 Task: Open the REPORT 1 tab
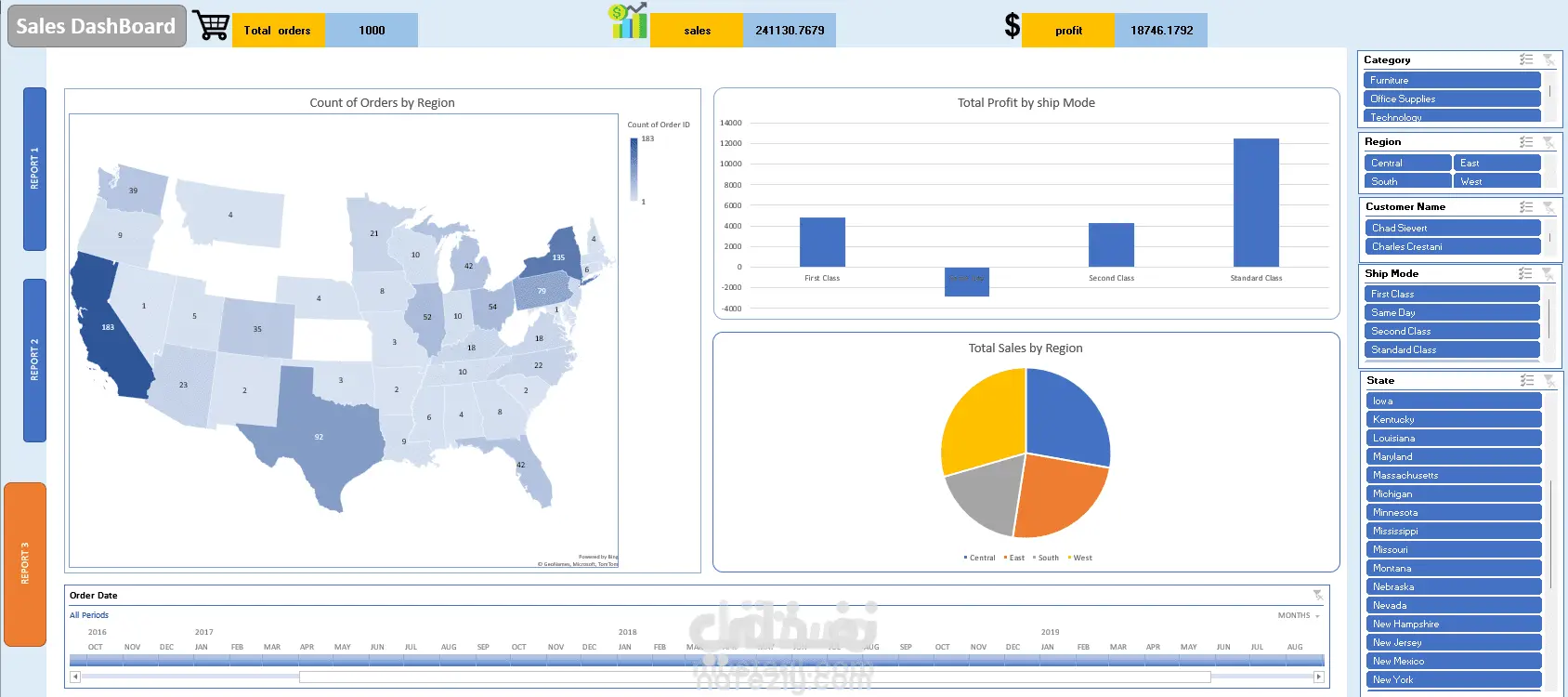click(x=34, y=169)
